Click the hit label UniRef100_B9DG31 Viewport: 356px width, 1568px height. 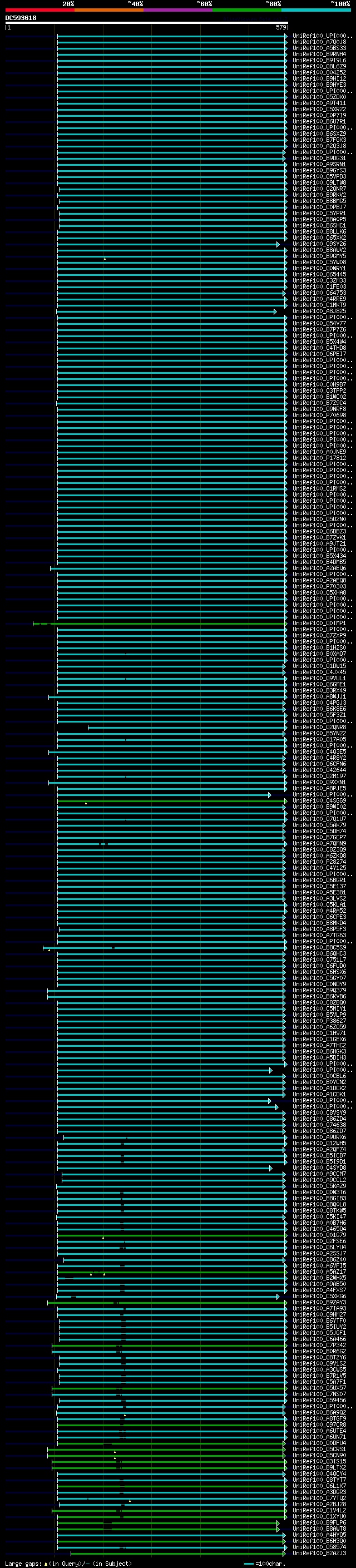319,159
